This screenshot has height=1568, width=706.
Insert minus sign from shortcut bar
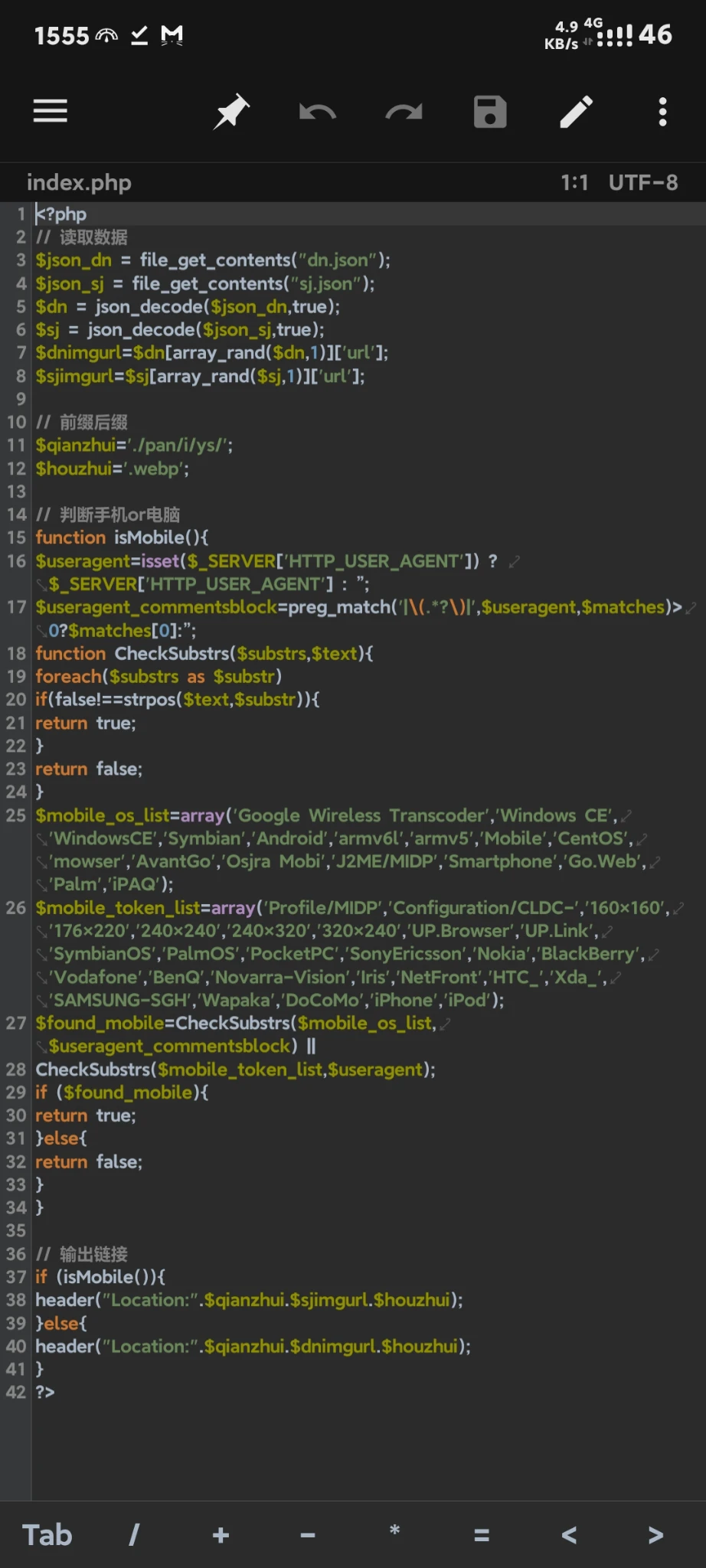[x=308, y=1534]
